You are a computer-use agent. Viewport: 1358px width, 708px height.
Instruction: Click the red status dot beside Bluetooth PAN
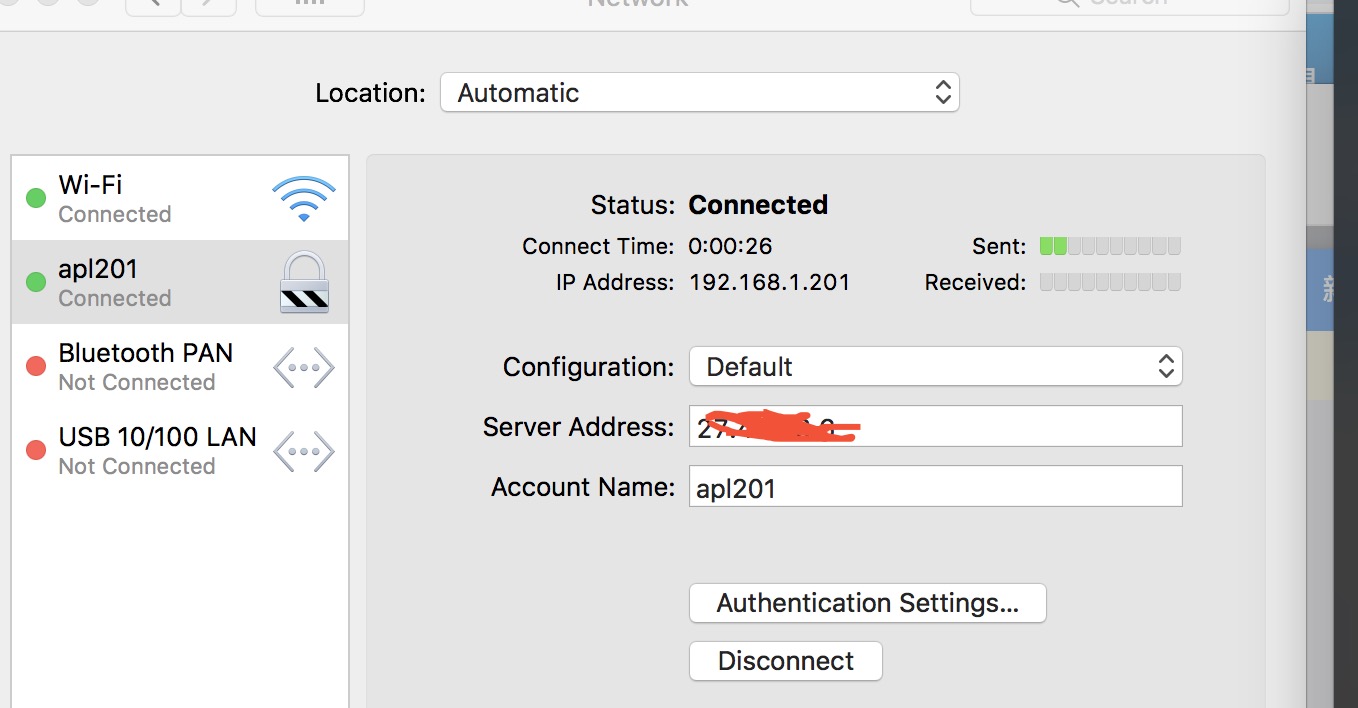36,366
